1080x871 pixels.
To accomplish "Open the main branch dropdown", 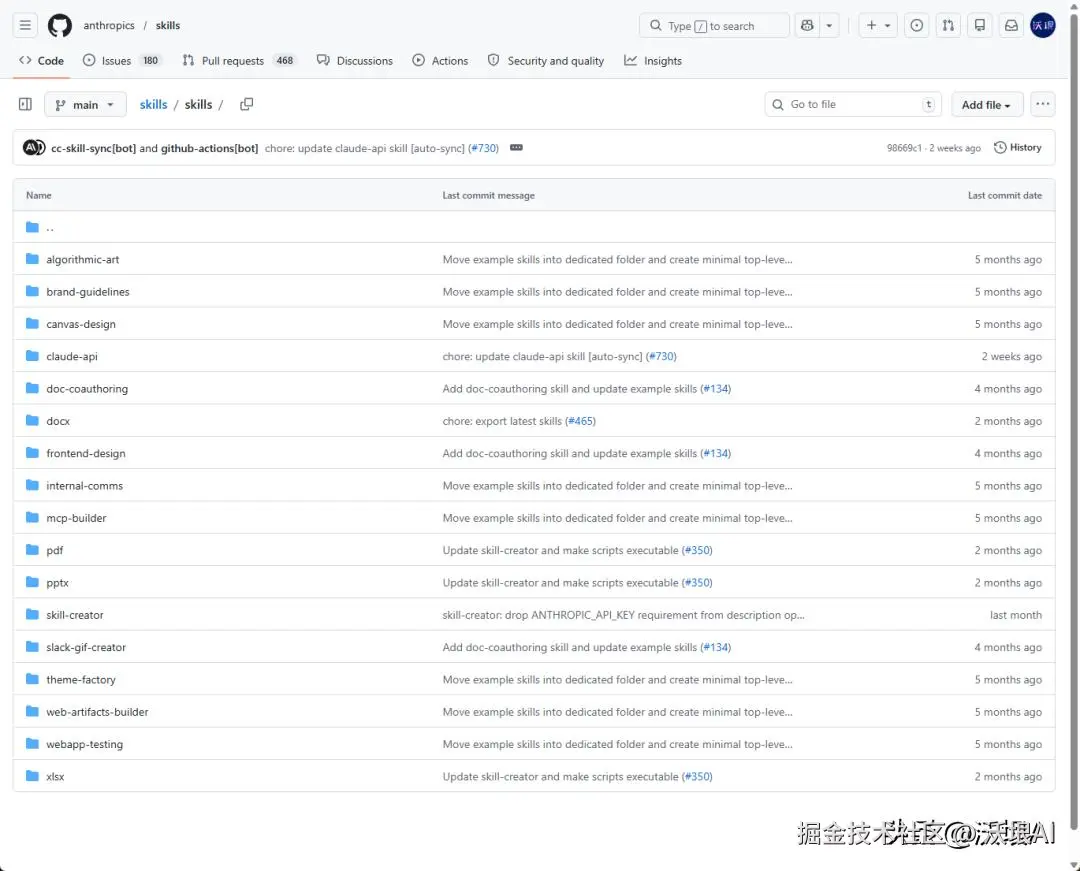I will tap(85, 104).
